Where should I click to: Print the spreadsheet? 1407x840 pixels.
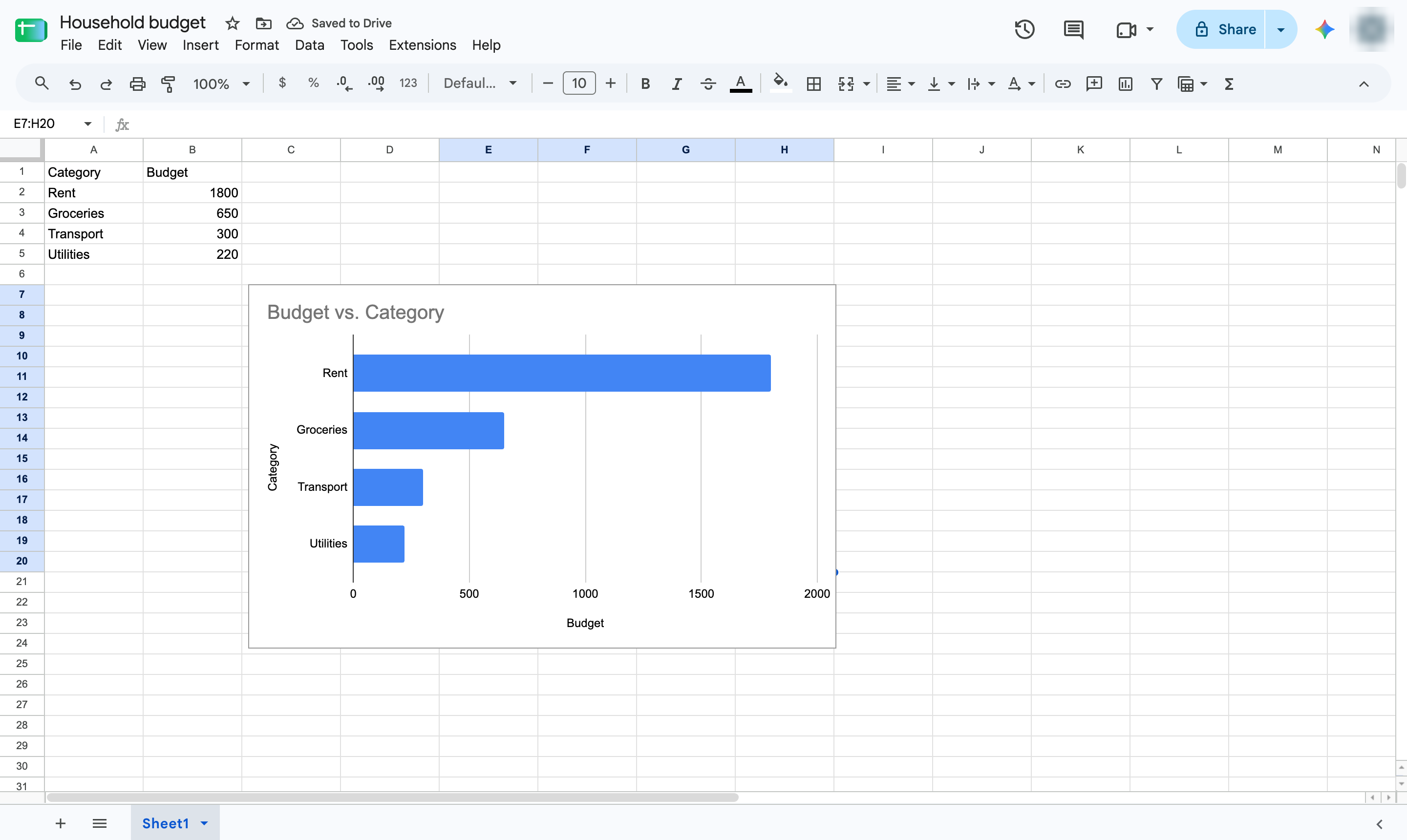(138, 84)
